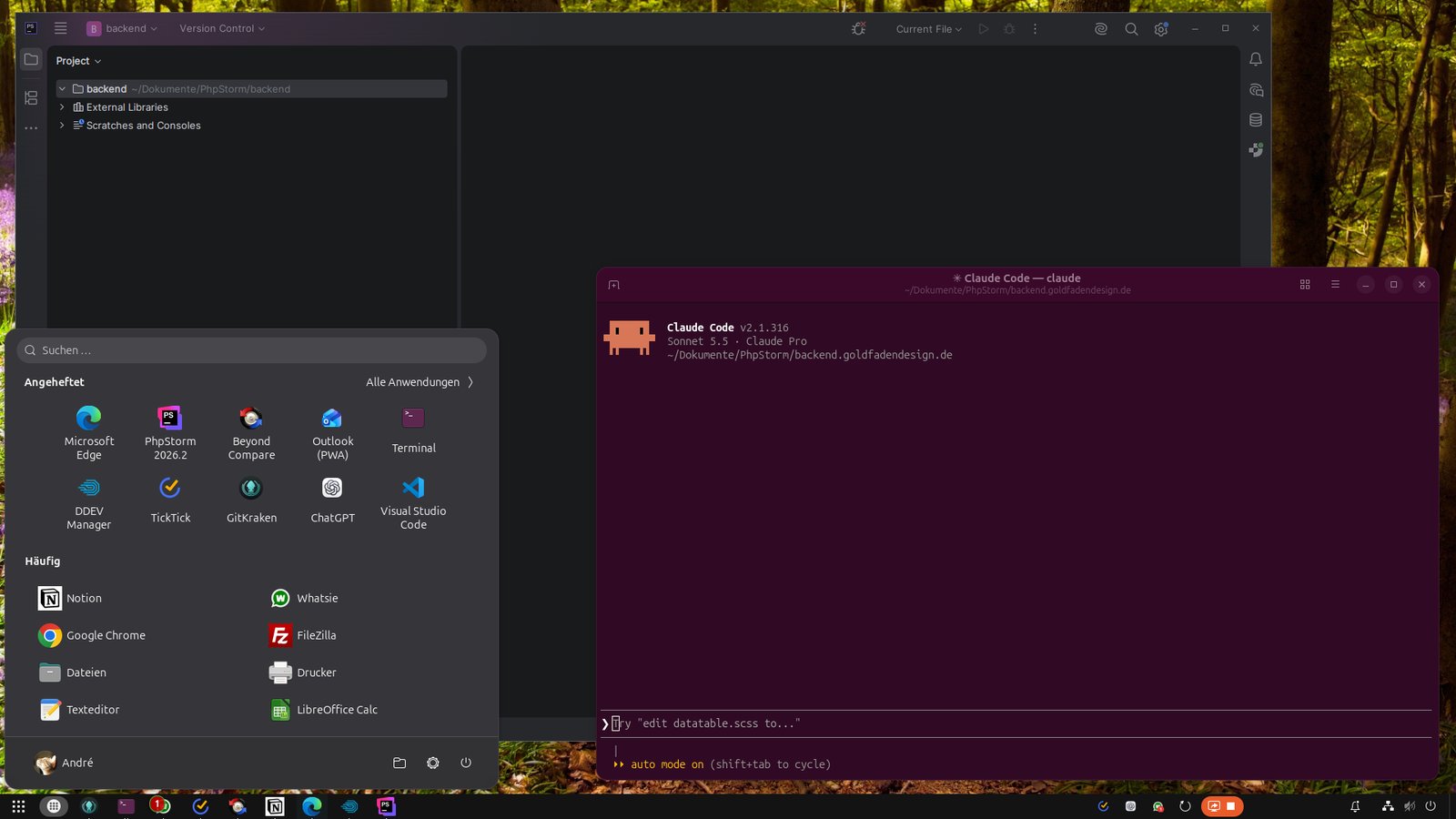The image size is (1456, 819).
Task: Open the Database tool window
Action: click(x=1256, y=120)
